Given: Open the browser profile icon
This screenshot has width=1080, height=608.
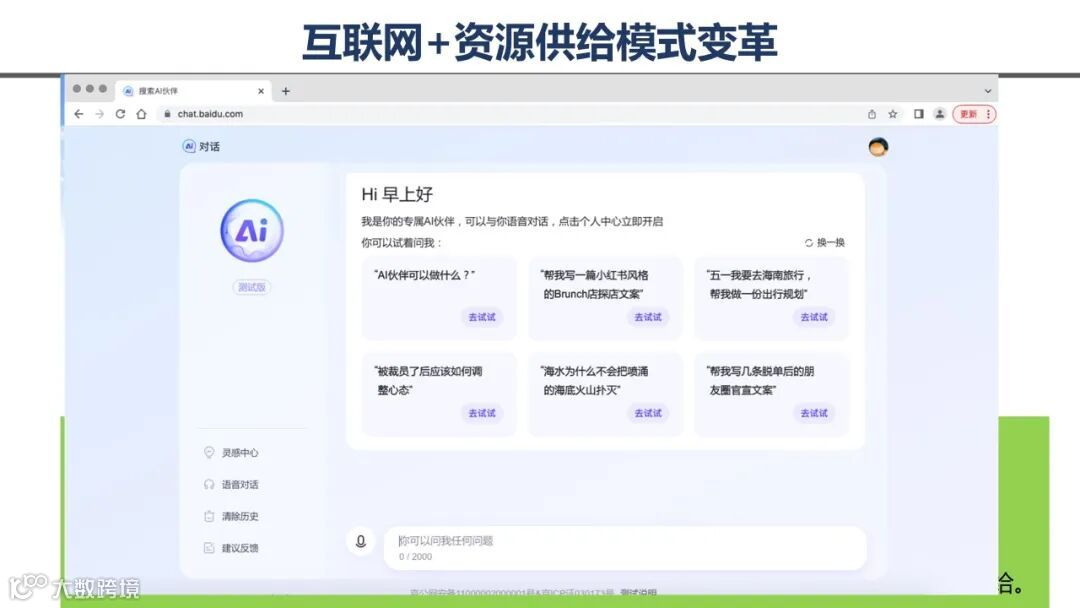Looking at the screenshot, I should click(x=939, y=114).
